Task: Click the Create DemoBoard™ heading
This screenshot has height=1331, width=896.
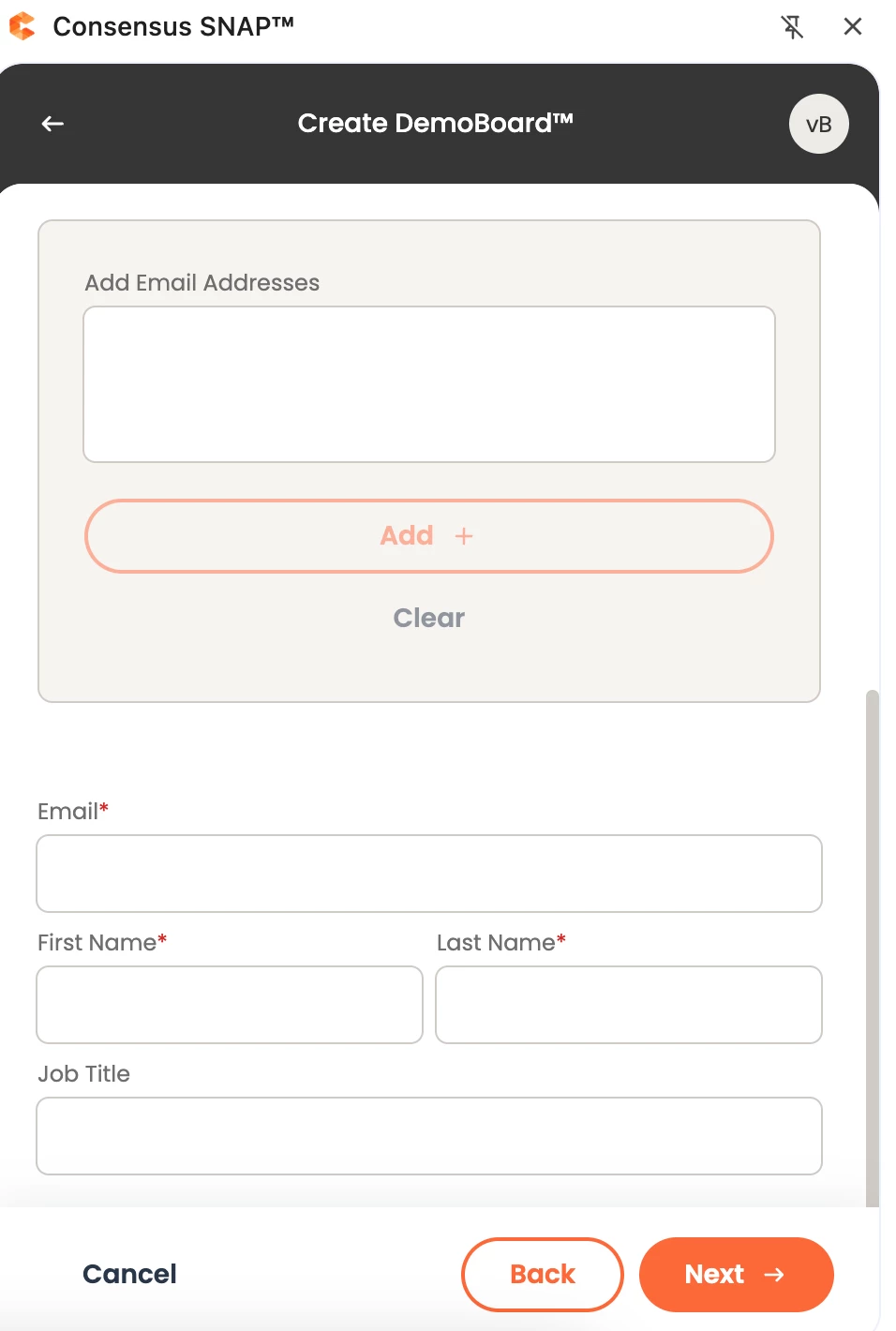Action: coord(435,123)
